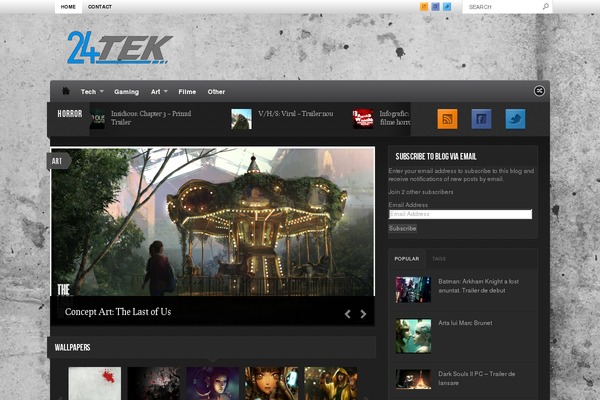Open Arta lui Marc Brunet link
The height and width of the screenshot is (400, 600).
(465, 323)
